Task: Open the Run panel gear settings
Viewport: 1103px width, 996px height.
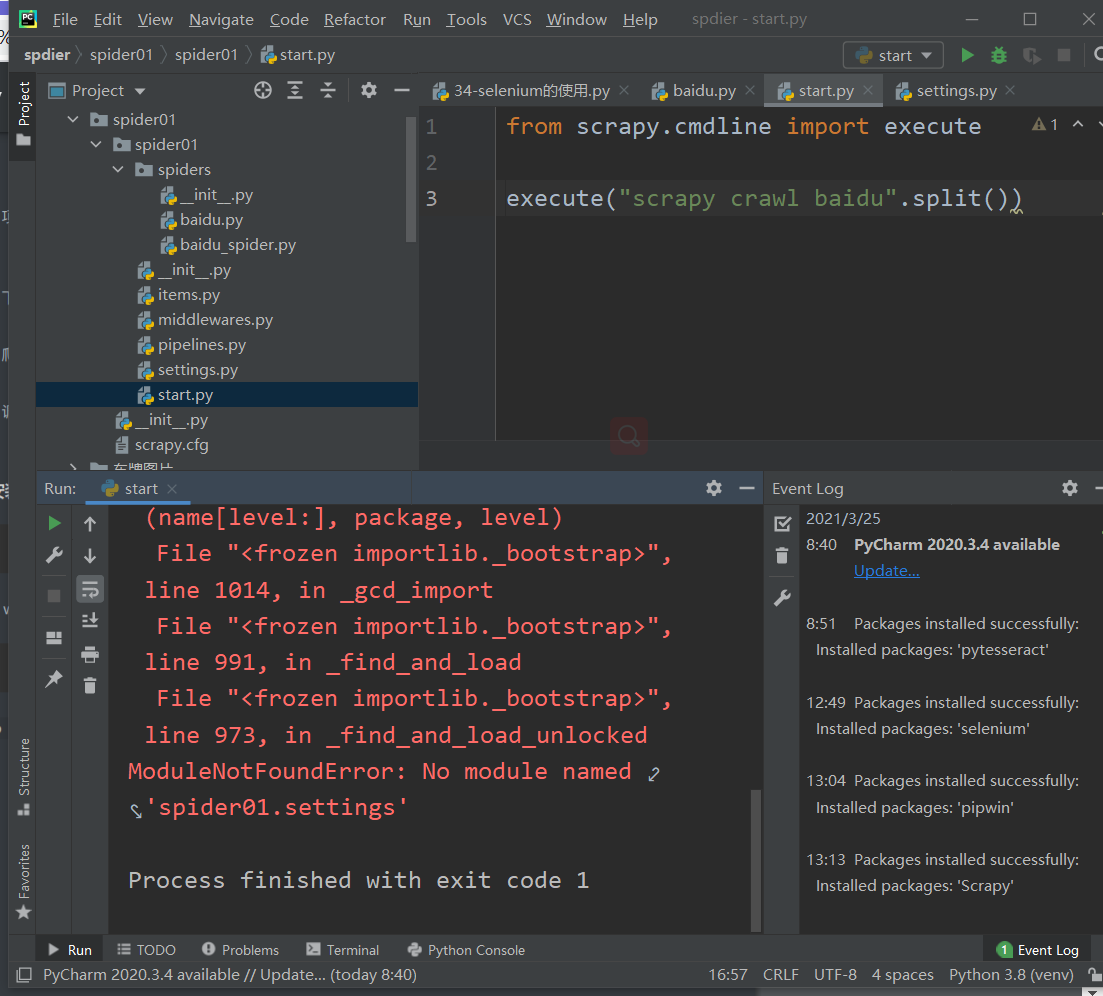Action: pyautogui.click(x=714, y=488)
